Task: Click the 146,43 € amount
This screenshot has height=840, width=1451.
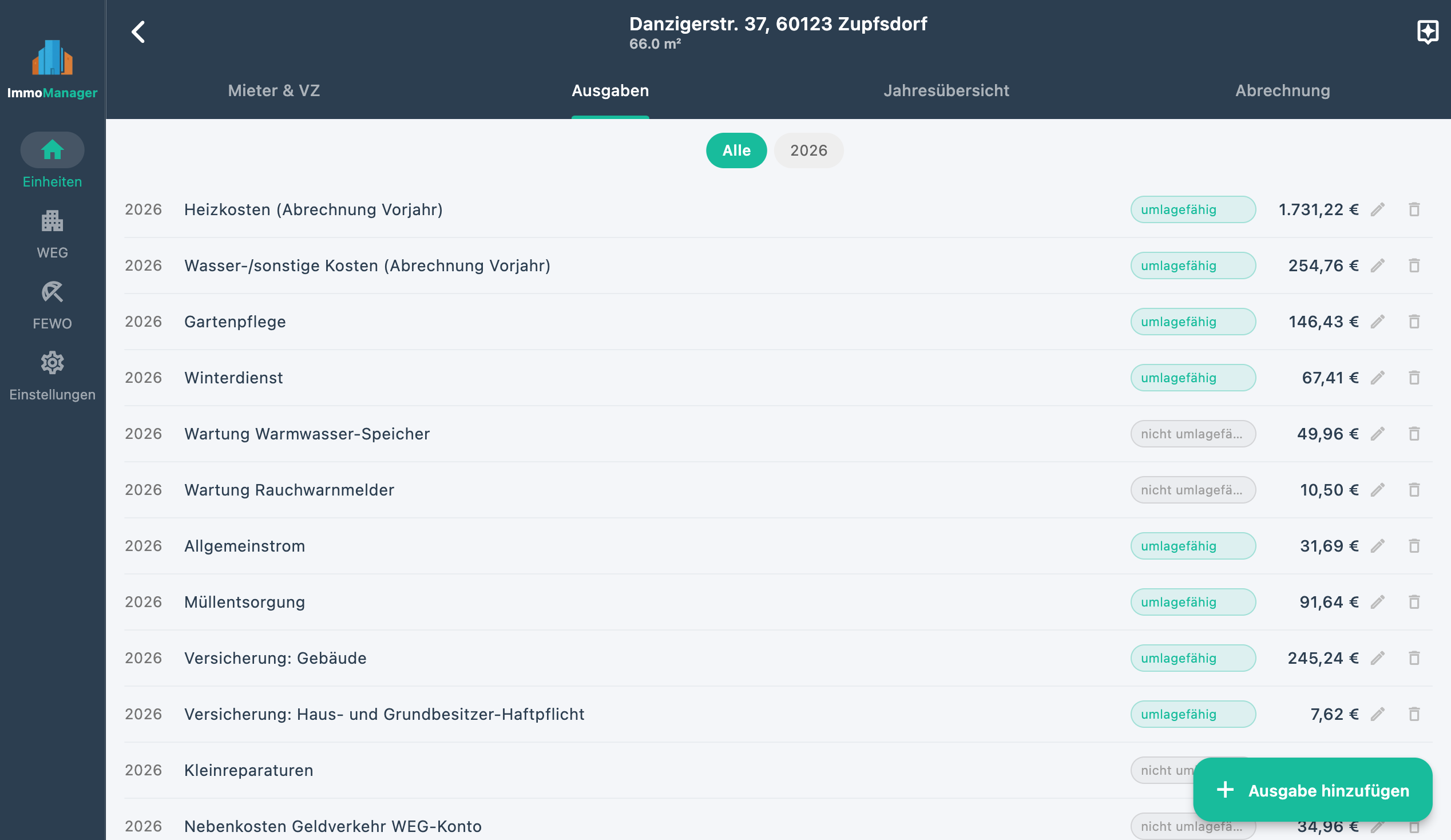Action: (x=1323, y=321)
